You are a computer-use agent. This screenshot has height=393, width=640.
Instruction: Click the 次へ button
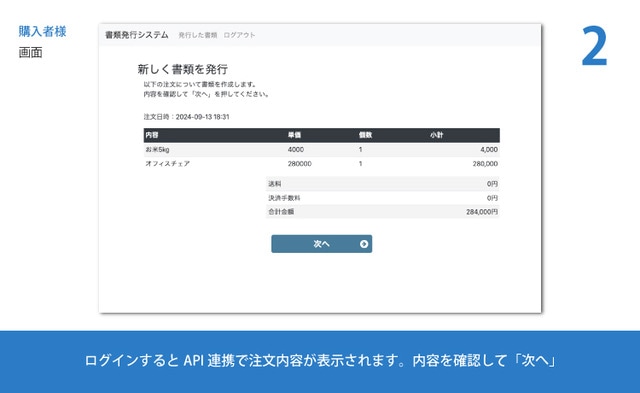click(x=322, y=244)
